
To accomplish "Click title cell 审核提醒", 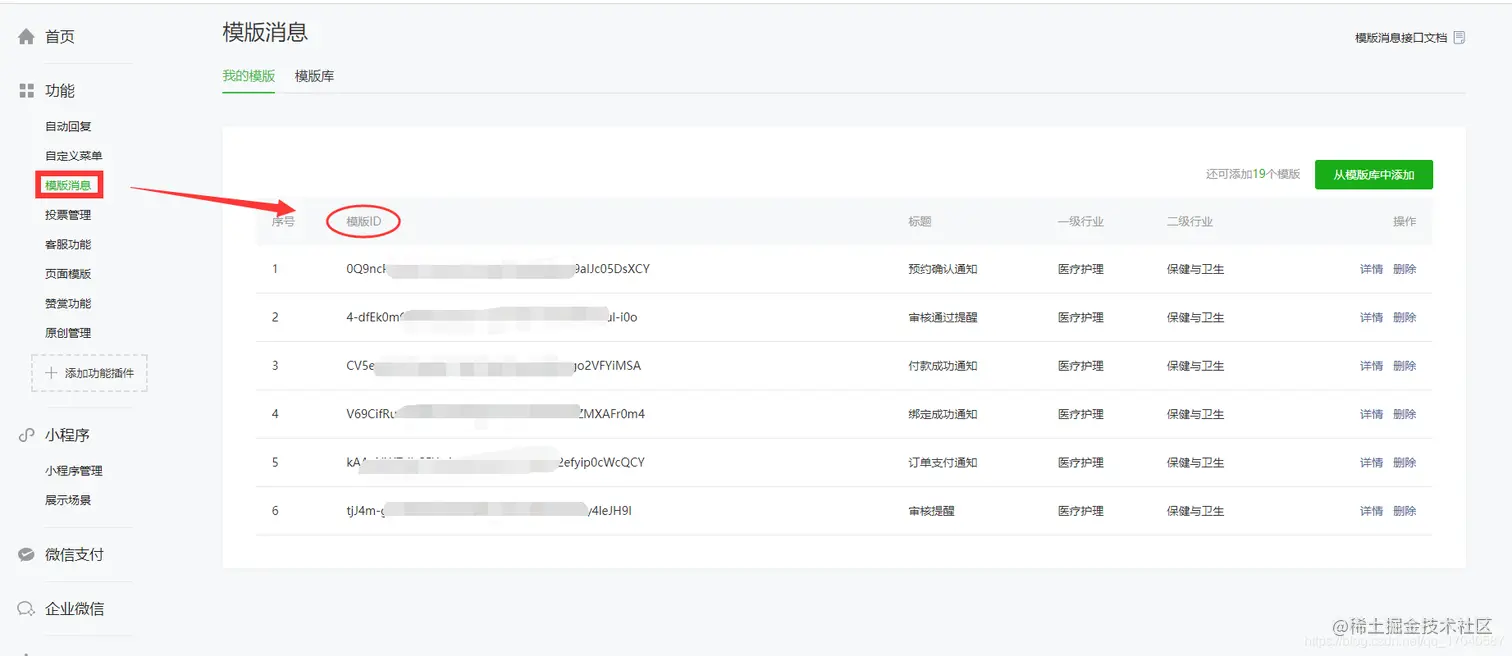I will 931,511.
